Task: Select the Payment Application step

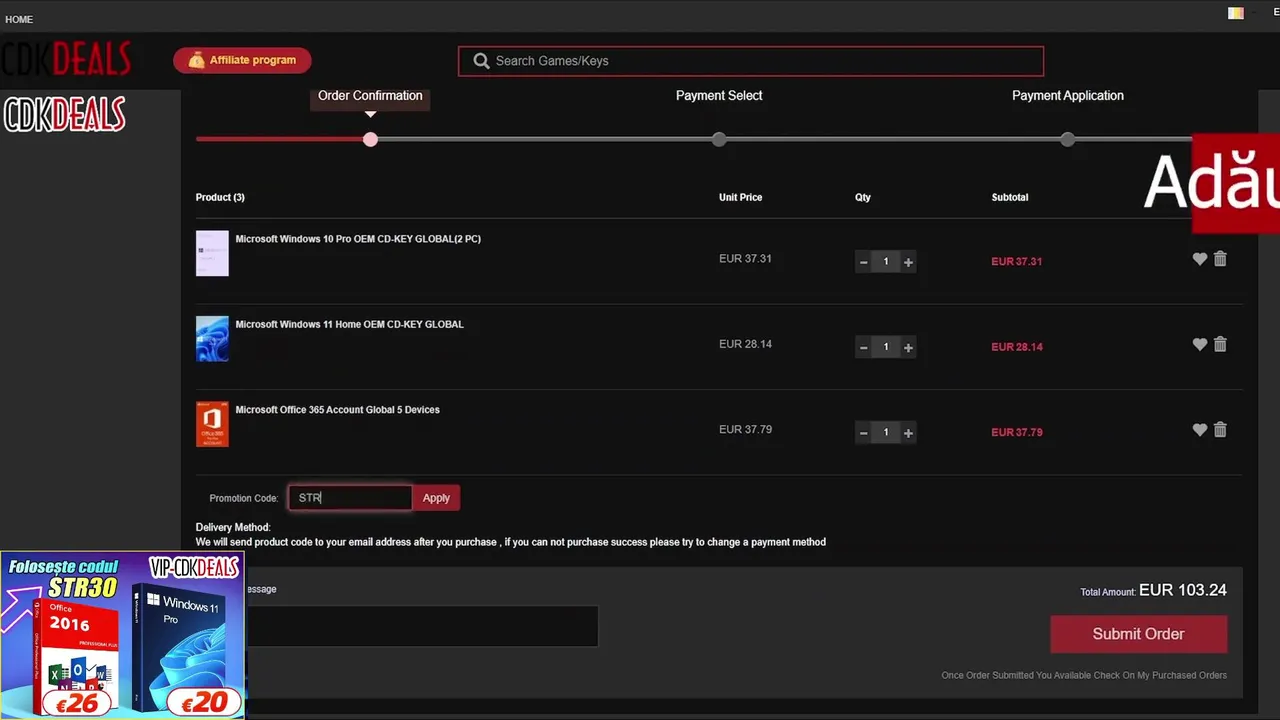Action: (x=1068, y=96)
